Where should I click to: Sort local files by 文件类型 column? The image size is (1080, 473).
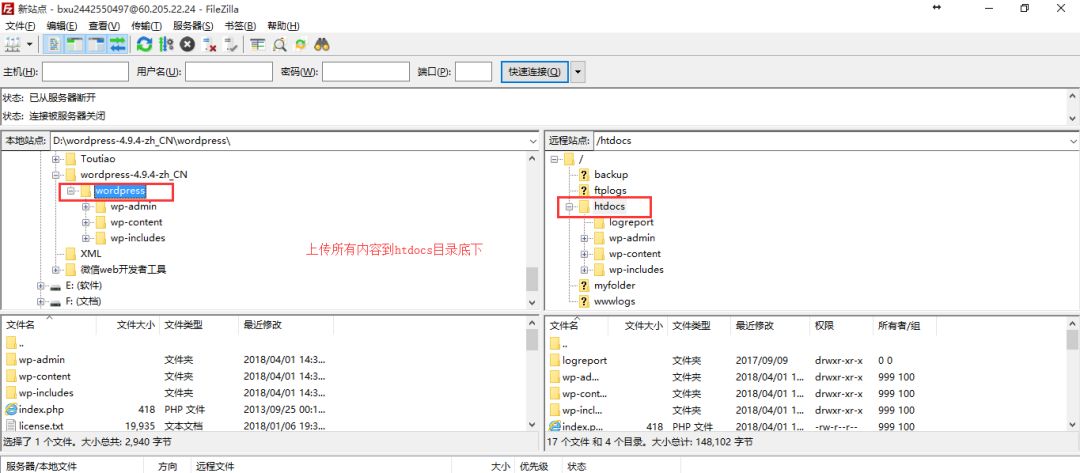click(x=184, y=325)
